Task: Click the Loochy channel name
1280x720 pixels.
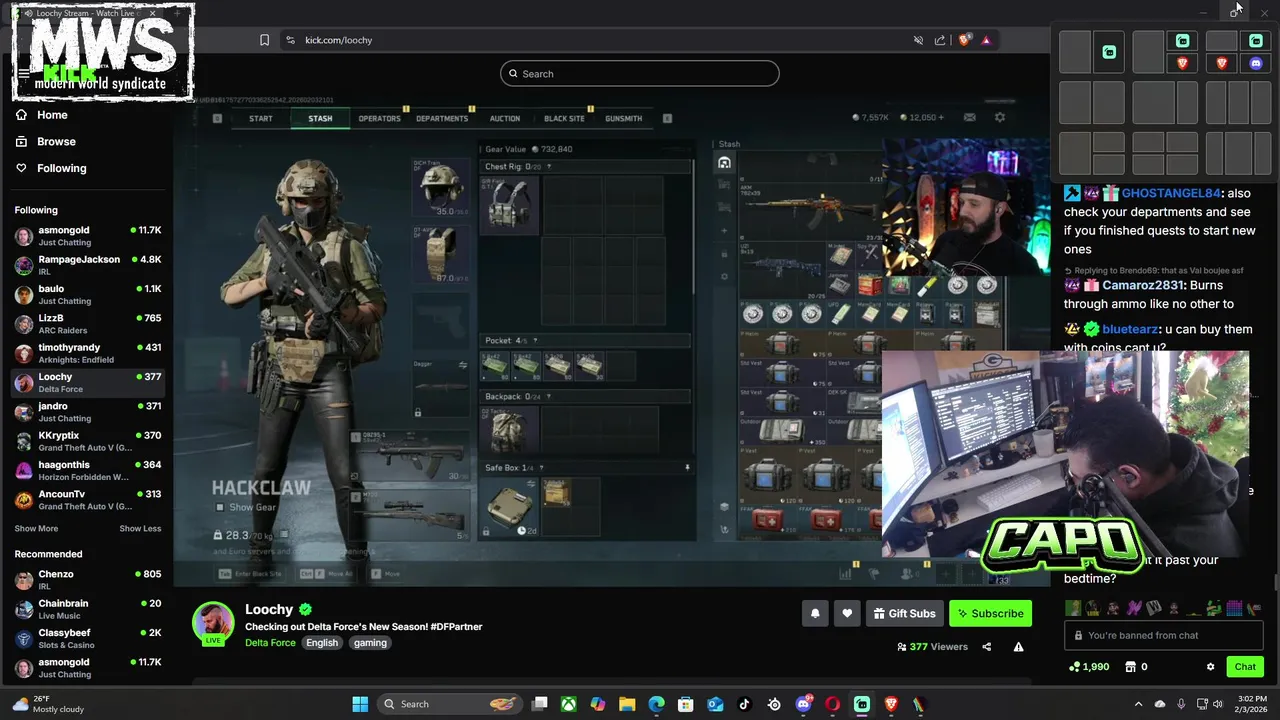Action: point(269,609)
